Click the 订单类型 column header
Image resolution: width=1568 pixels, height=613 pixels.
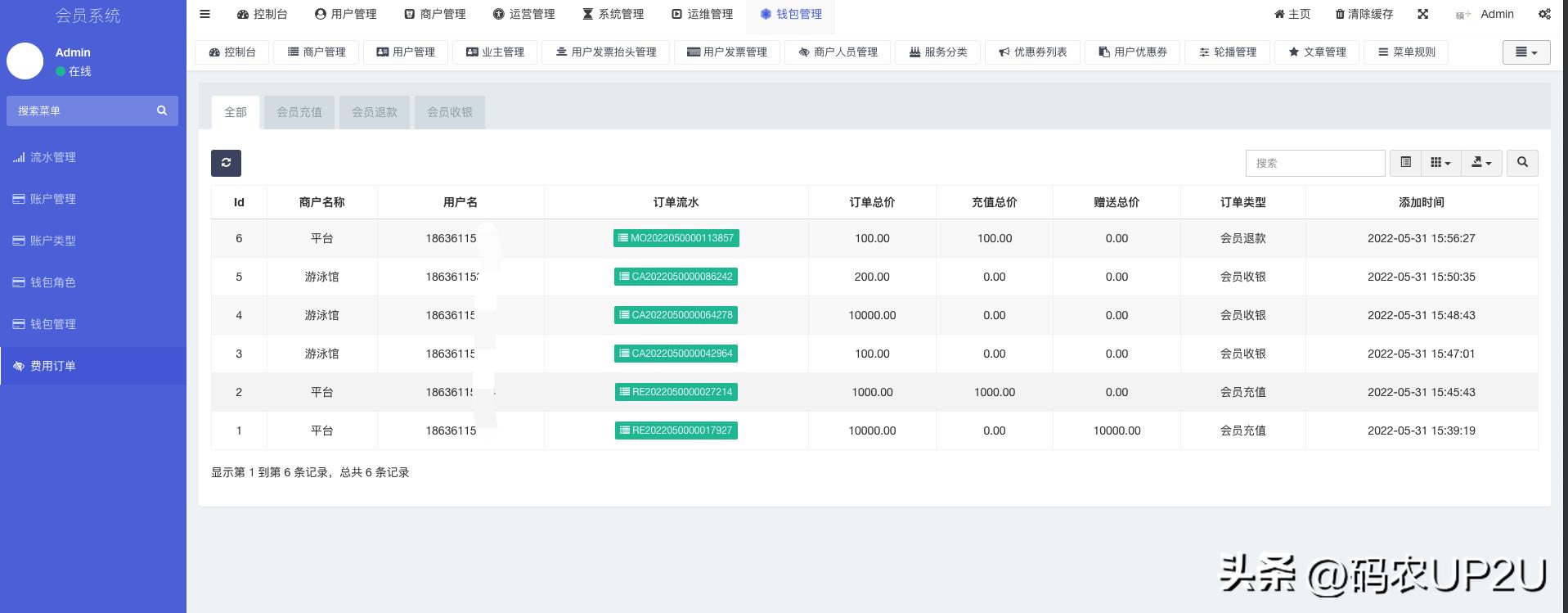point(1243,202)
